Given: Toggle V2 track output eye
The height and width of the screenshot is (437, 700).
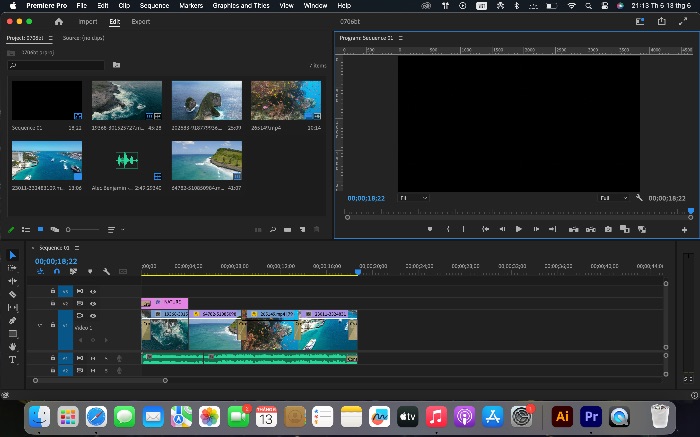Looking at the screenshot, I should pos(93,304).
